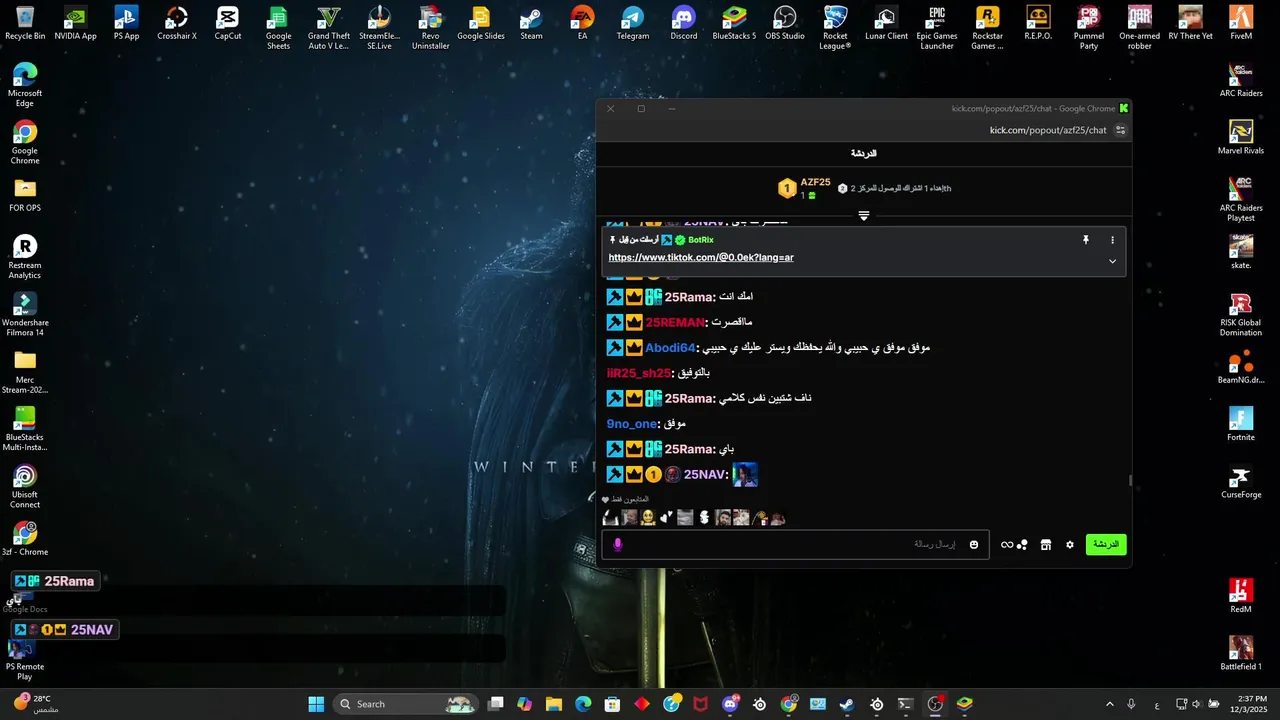Open pinned message three-dot options menu
Viewport: 1280px width, 720px height.
1112,240
